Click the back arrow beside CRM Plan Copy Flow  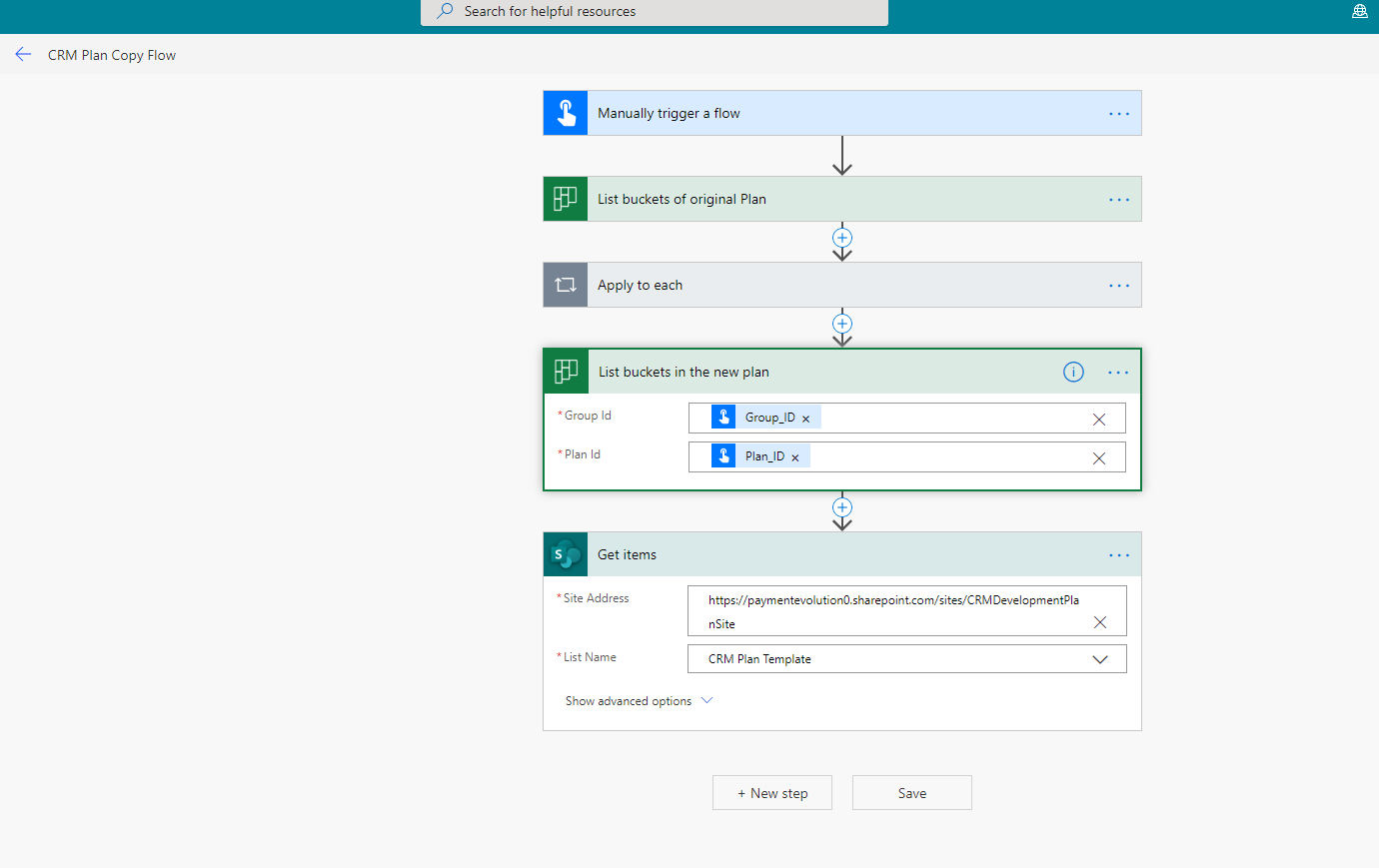[x=24, y=55]
